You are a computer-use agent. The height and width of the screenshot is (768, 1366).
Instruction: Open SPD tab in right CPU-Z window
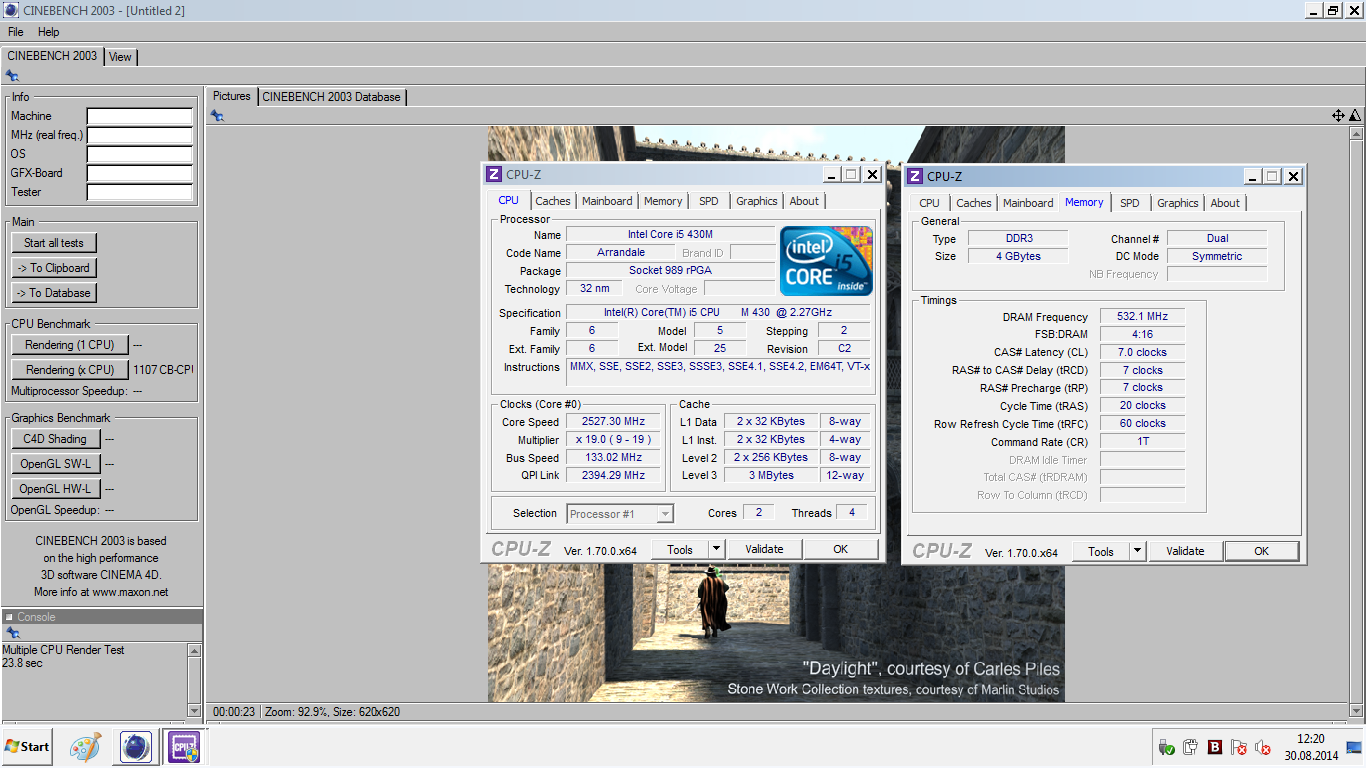(1130, 203)
